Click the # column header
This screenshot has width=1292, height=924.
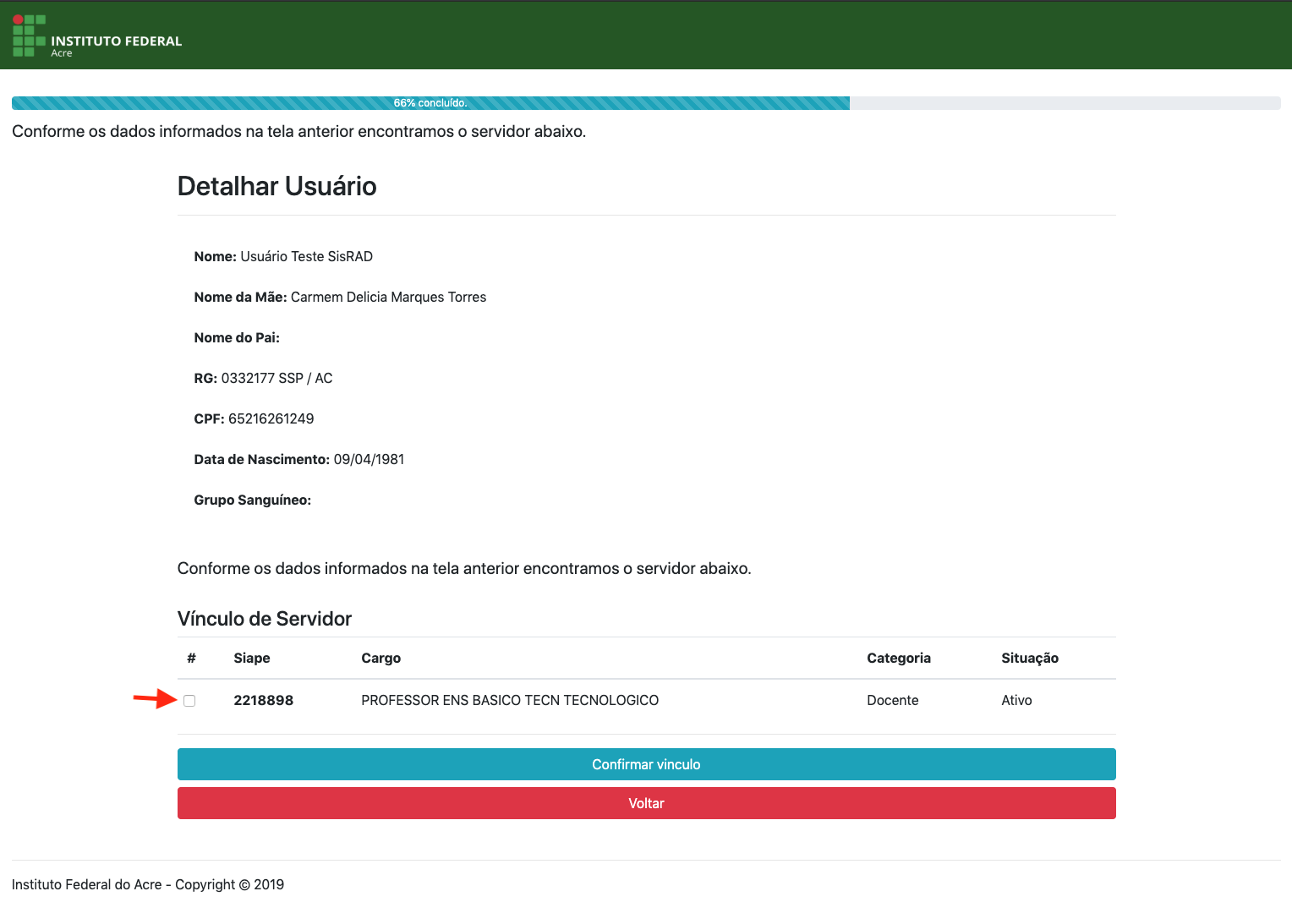(191, 658)
